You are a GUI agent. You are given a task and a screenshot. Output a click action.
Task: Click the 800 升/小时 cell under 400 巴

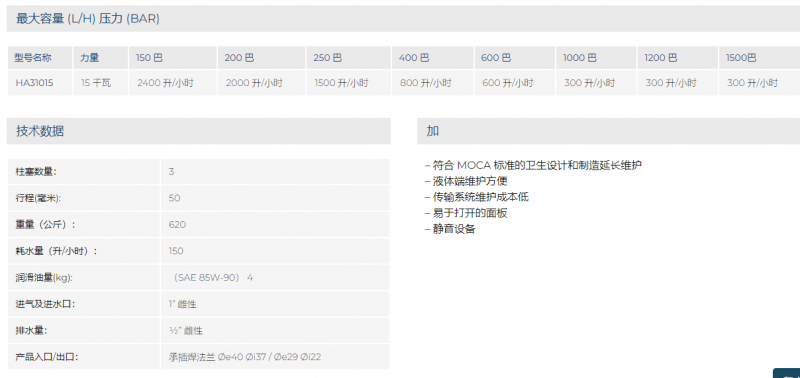[426, 83]
